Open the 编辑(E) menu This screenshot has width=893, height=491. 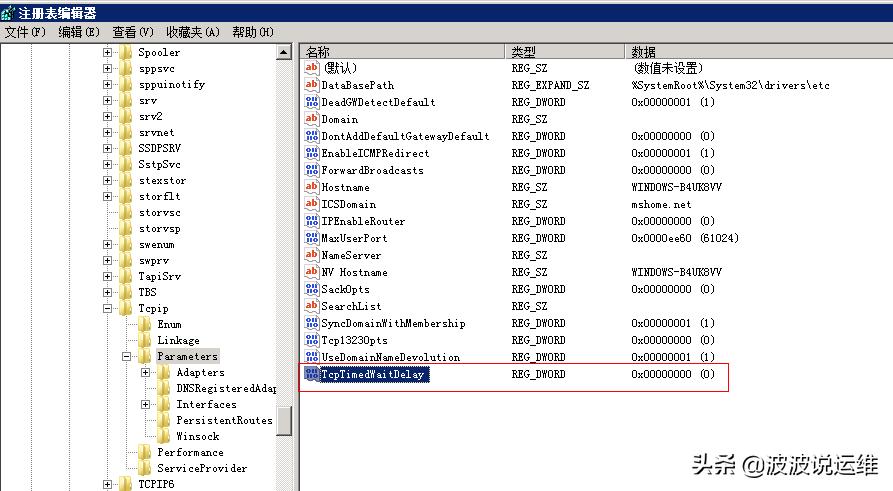coord(79,32)
